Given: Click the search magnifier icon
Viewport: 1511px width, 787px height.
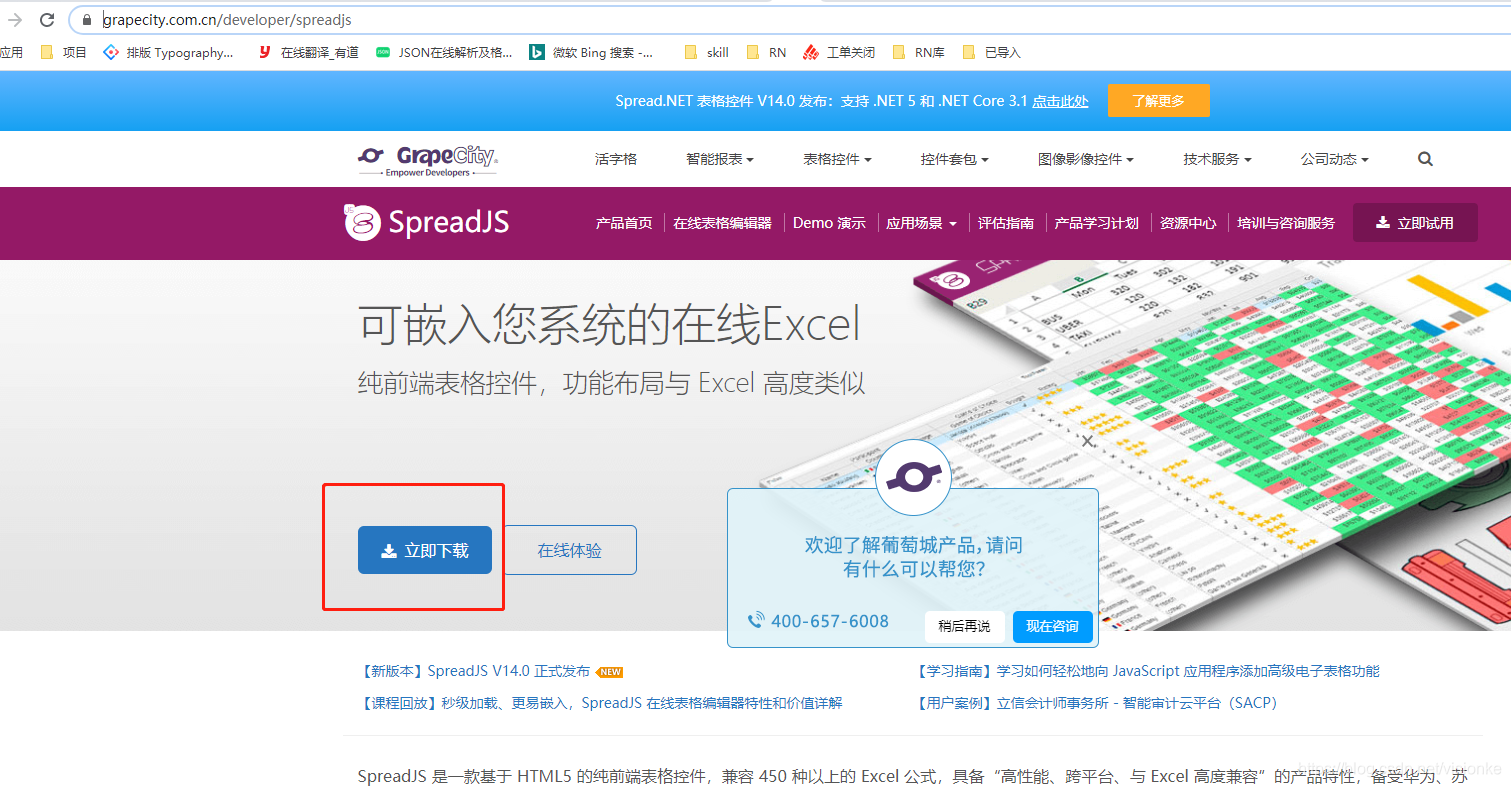Looking at the screenshot, I should (1425, 159).
